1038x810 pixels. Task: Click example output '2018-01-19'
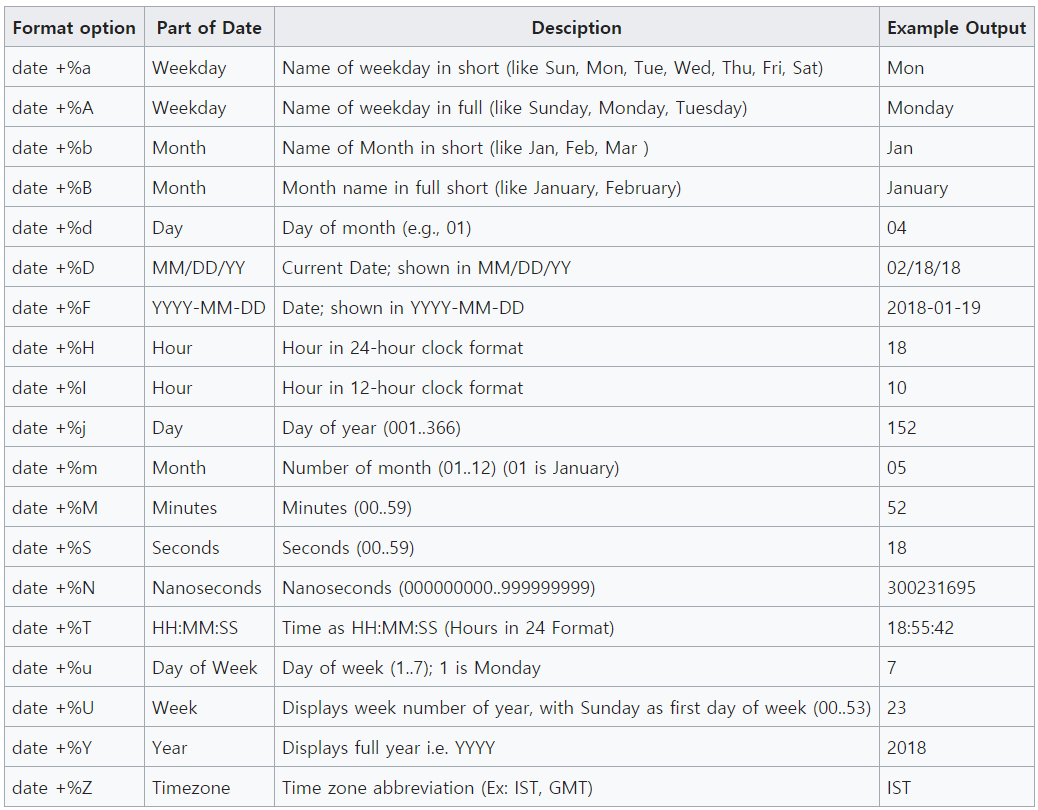click(x=934, y=308)
